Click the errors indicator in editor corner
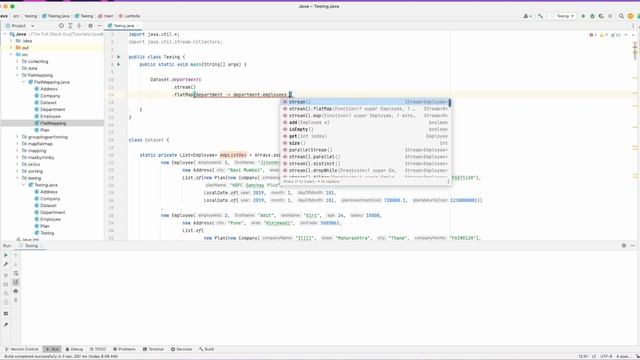The width and height of the screenshot is (640, 360). point(593,35)
